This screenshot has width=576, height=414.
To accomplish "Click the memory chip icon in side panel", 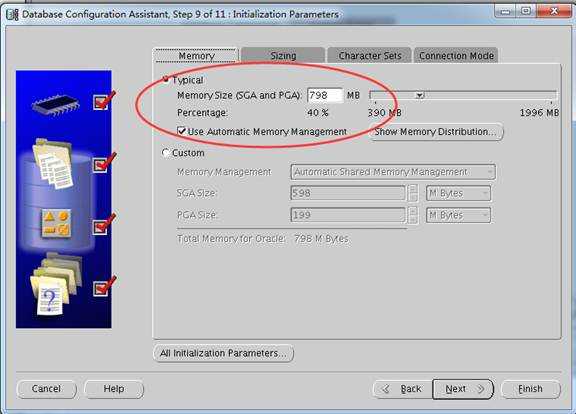I will pos(56,105).
